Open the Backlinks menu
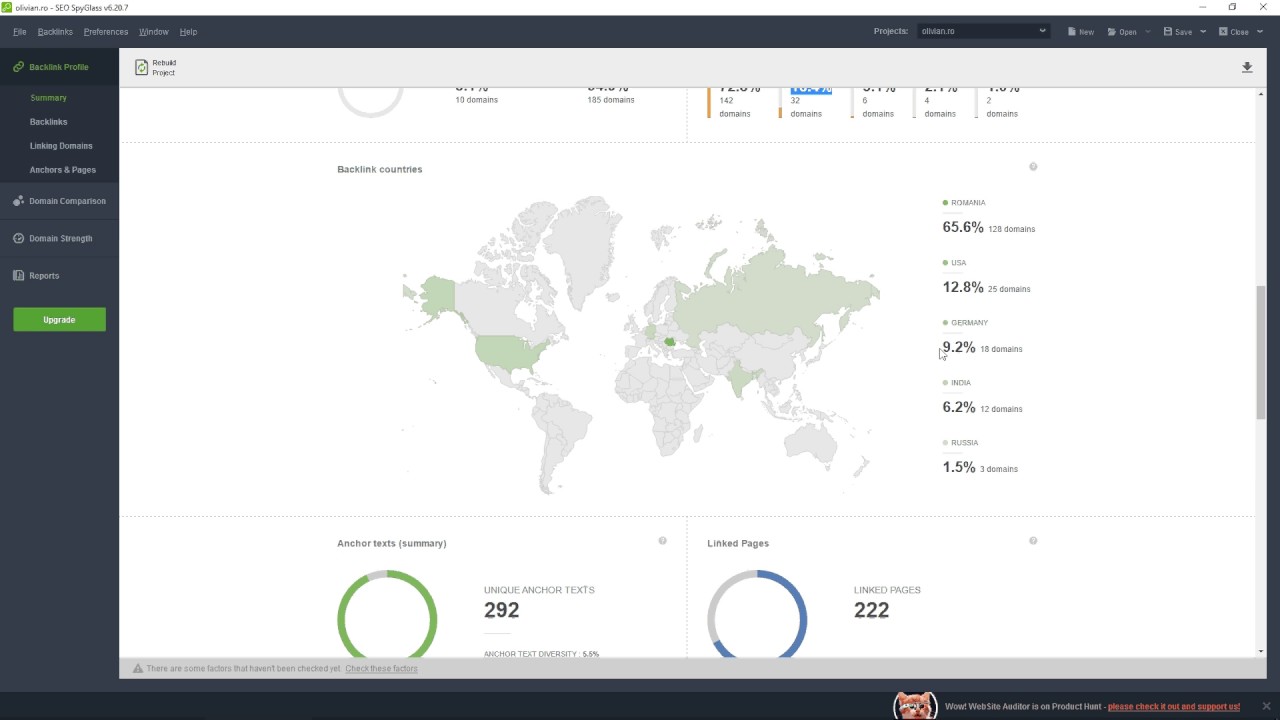The width and height of the screenshot is (1280, 720). pyautogui.click(x=55, y=32)
